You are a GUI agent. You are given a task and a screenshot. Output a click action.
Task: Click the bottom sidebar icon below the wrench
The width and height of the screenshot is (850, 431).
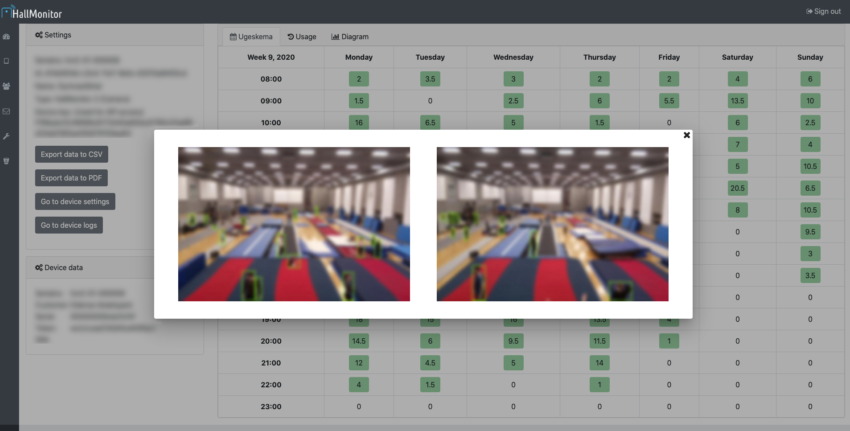pyautogui.click(x=7, y=160)
